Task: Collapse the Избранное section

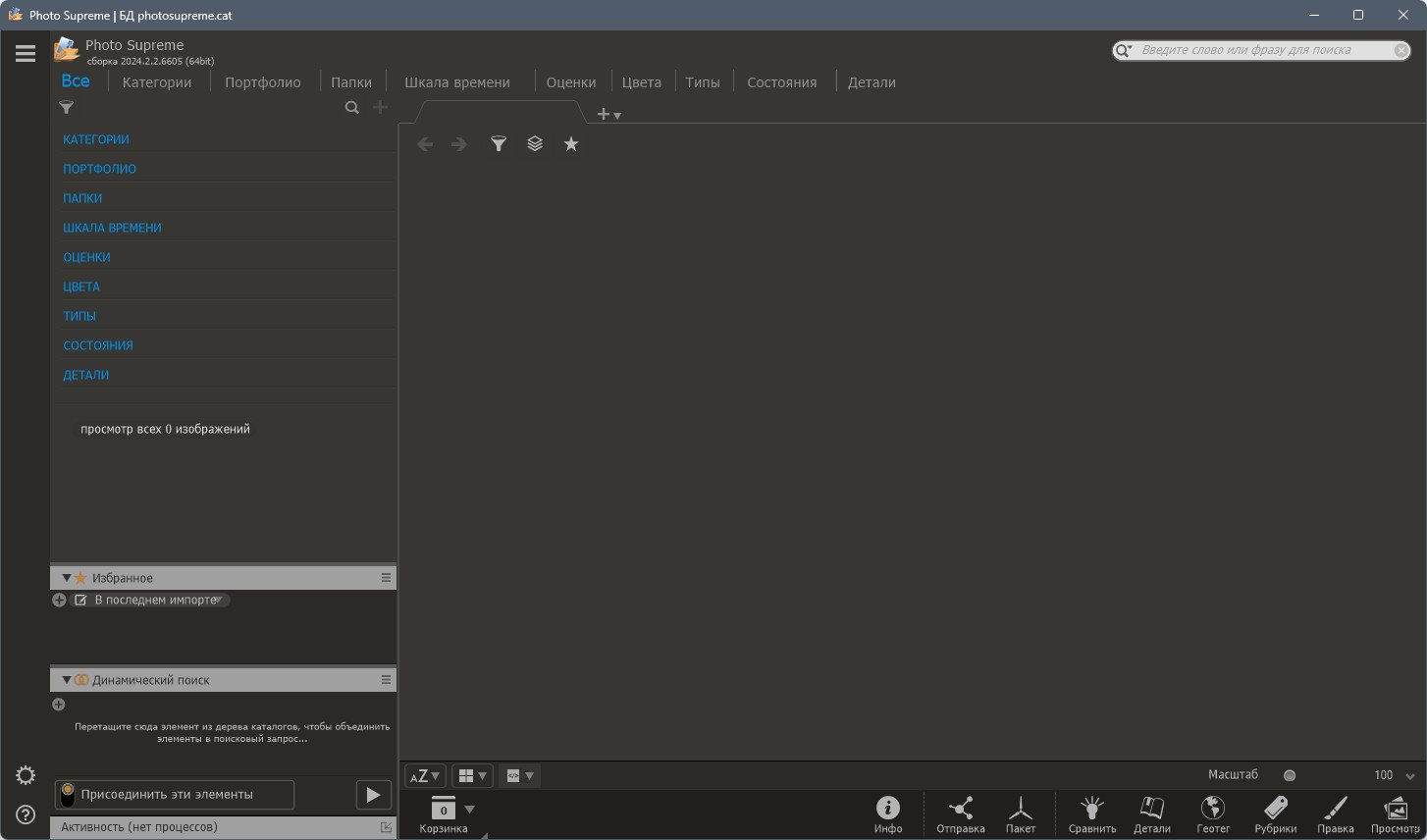Action: click(x=67, y=578)
